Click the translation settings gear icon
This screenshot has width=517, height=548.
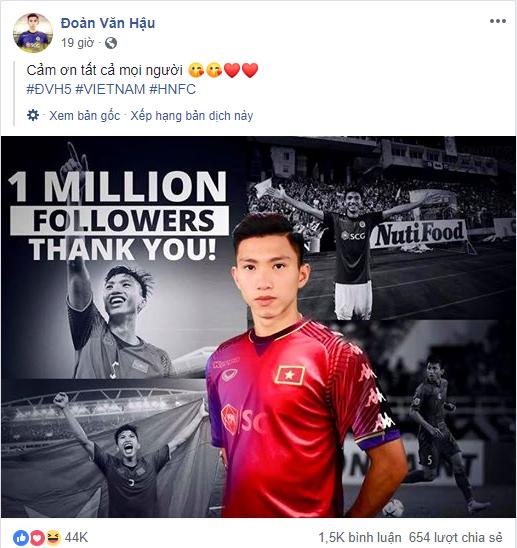33,115
